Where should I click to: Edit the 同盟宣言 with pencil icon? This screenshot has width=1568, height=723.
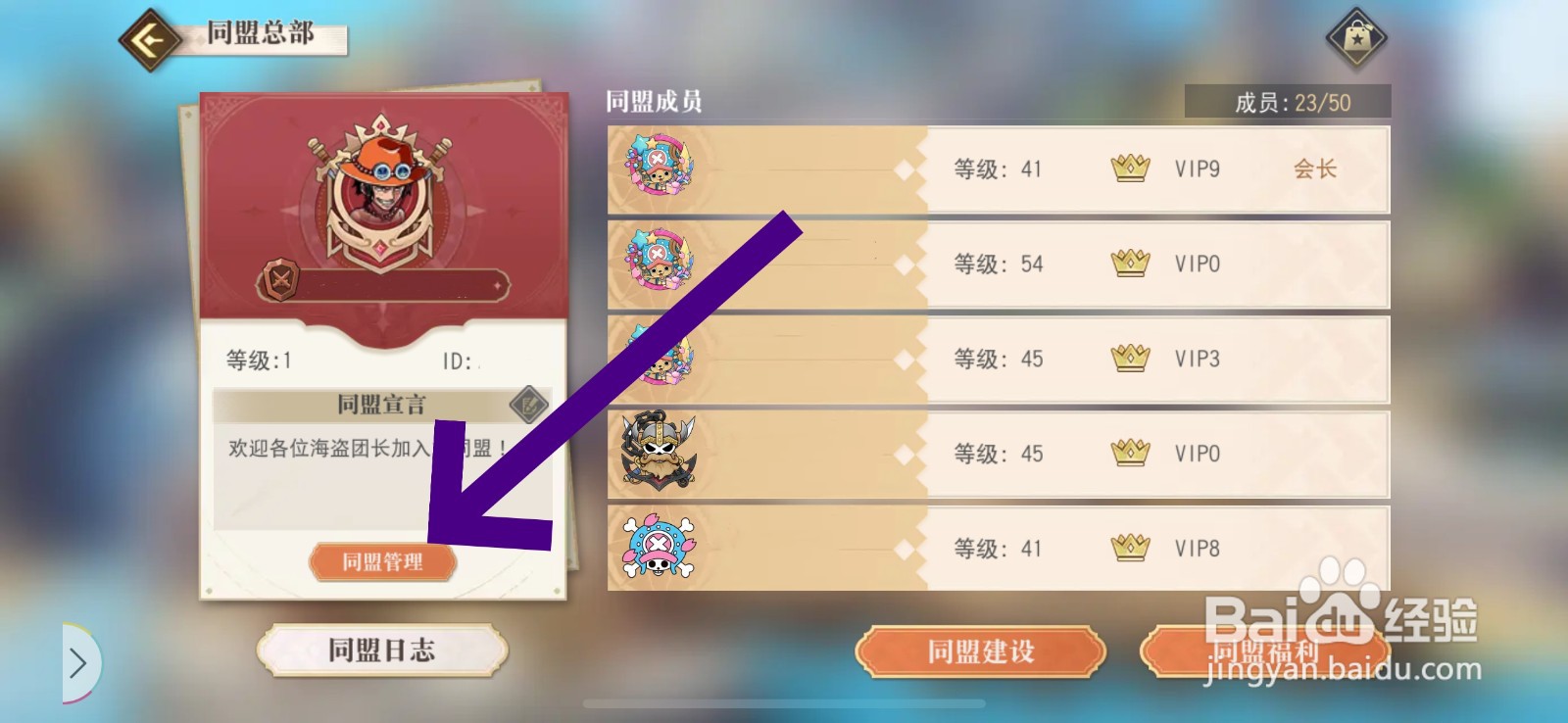pos(529,404)
